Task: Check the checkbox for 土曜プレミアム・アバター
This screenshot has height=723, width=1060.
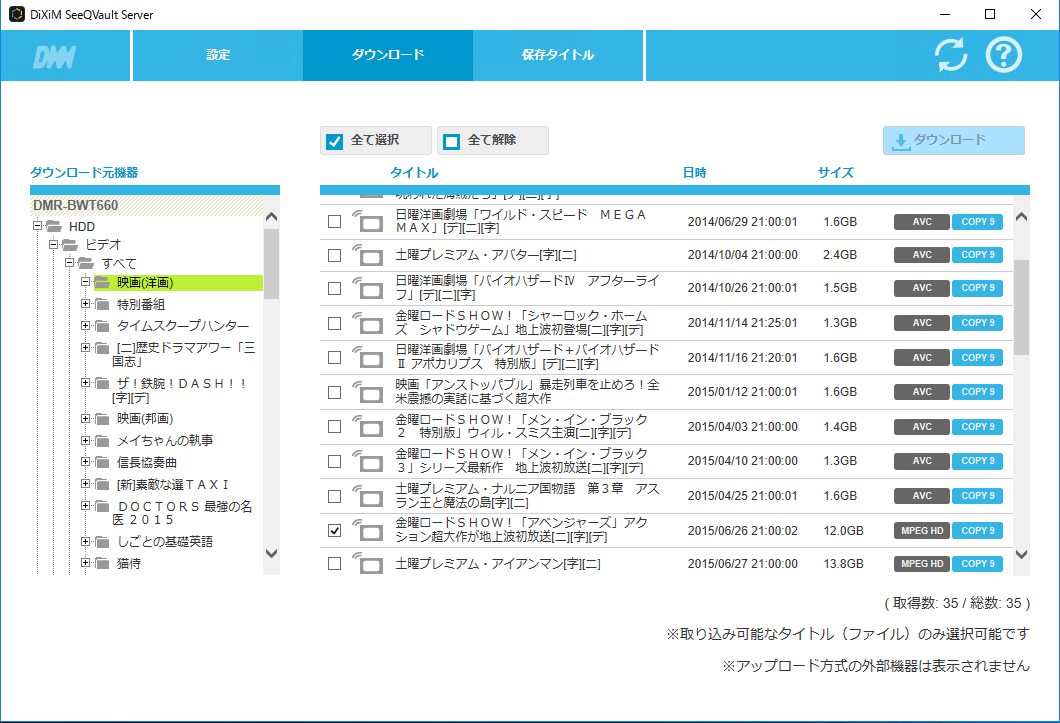Action: click(334, 254)
